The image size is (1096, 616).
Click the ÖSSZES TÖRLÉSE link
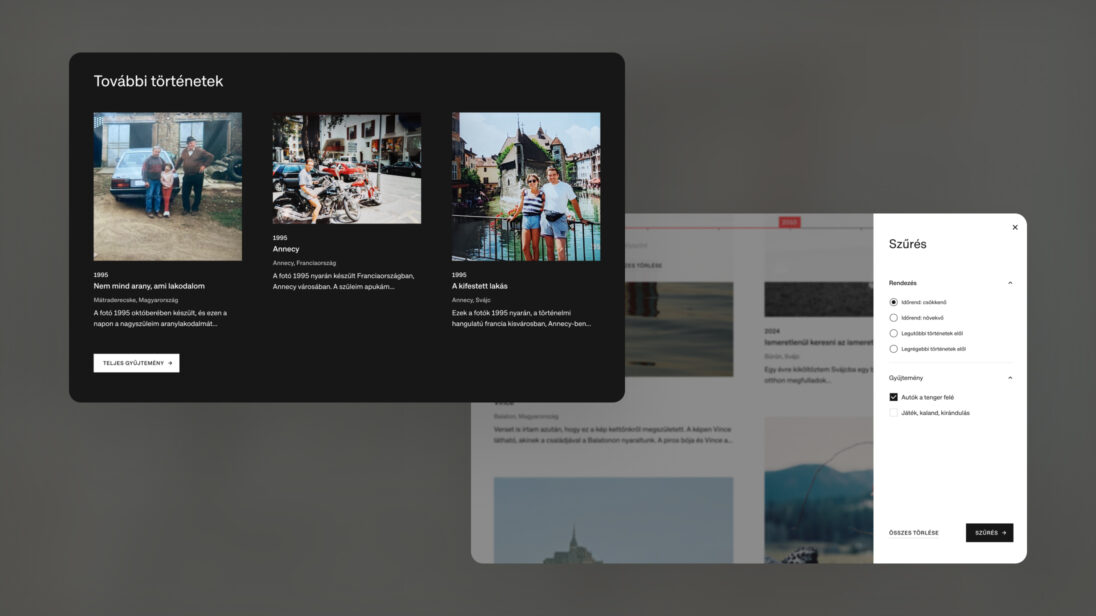(914, 533)
